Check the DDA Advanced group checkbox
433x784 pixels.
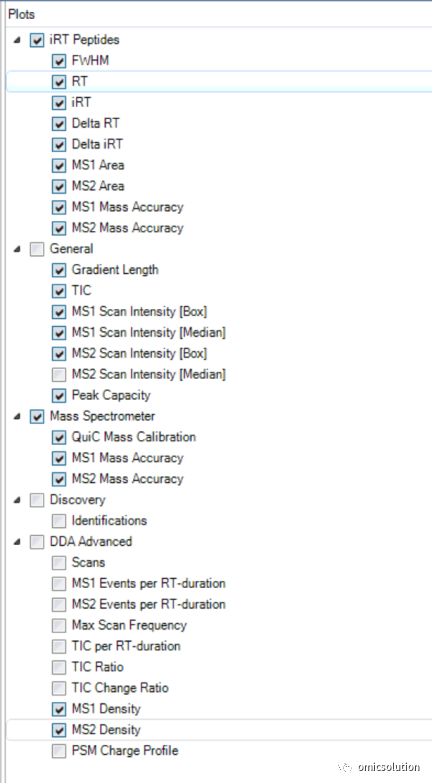[x=37, y=542]
